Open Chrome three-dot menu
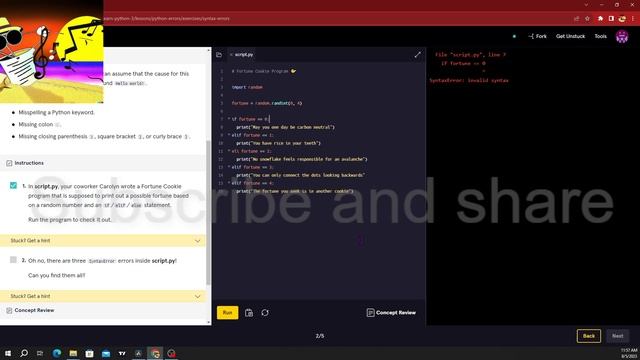 point(633,18)
